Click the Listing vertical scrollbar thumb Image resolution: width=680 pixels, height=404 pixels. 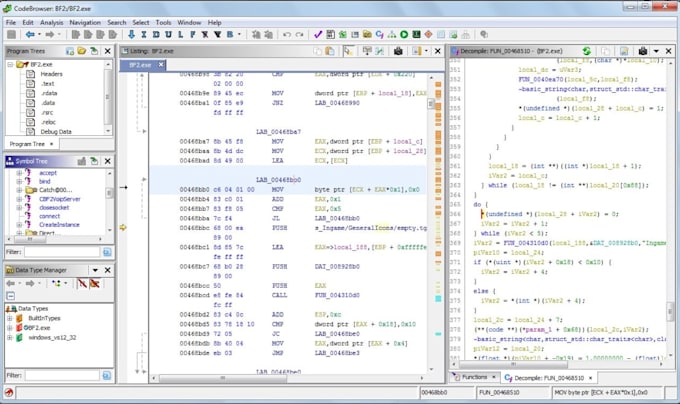pos(431,104)
